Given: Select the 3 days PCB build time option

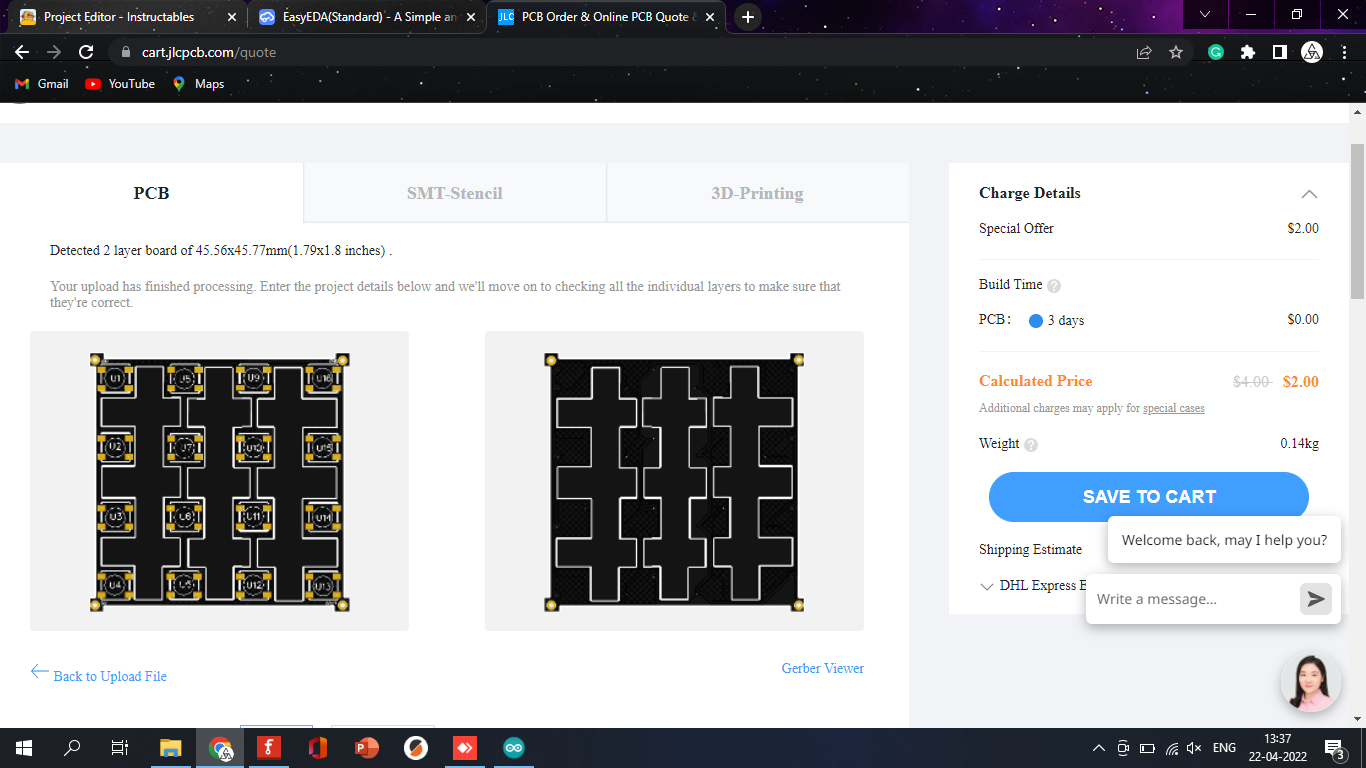Looking at the screenshot, I should pyautogui.click(x=1035, y=320).
